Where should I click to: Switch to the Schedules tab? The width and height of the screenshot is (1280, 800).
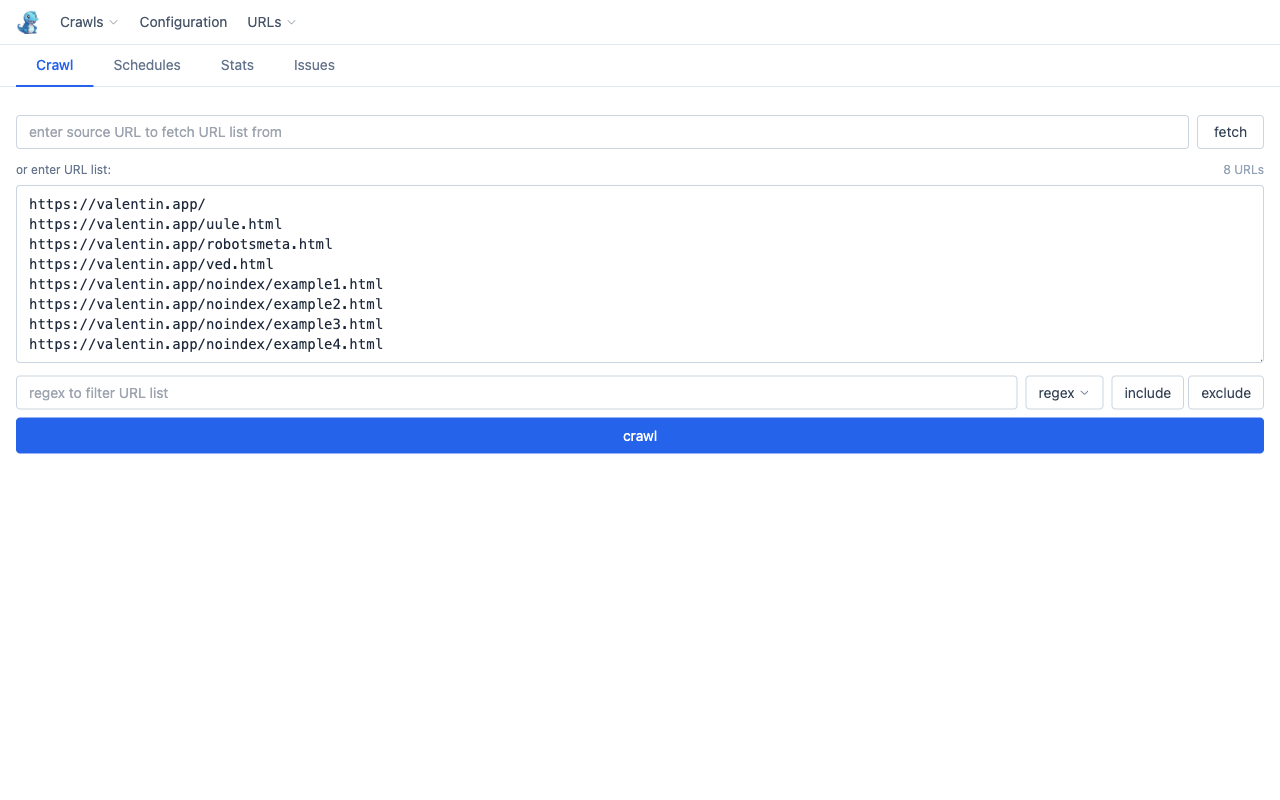click(147, 65)
